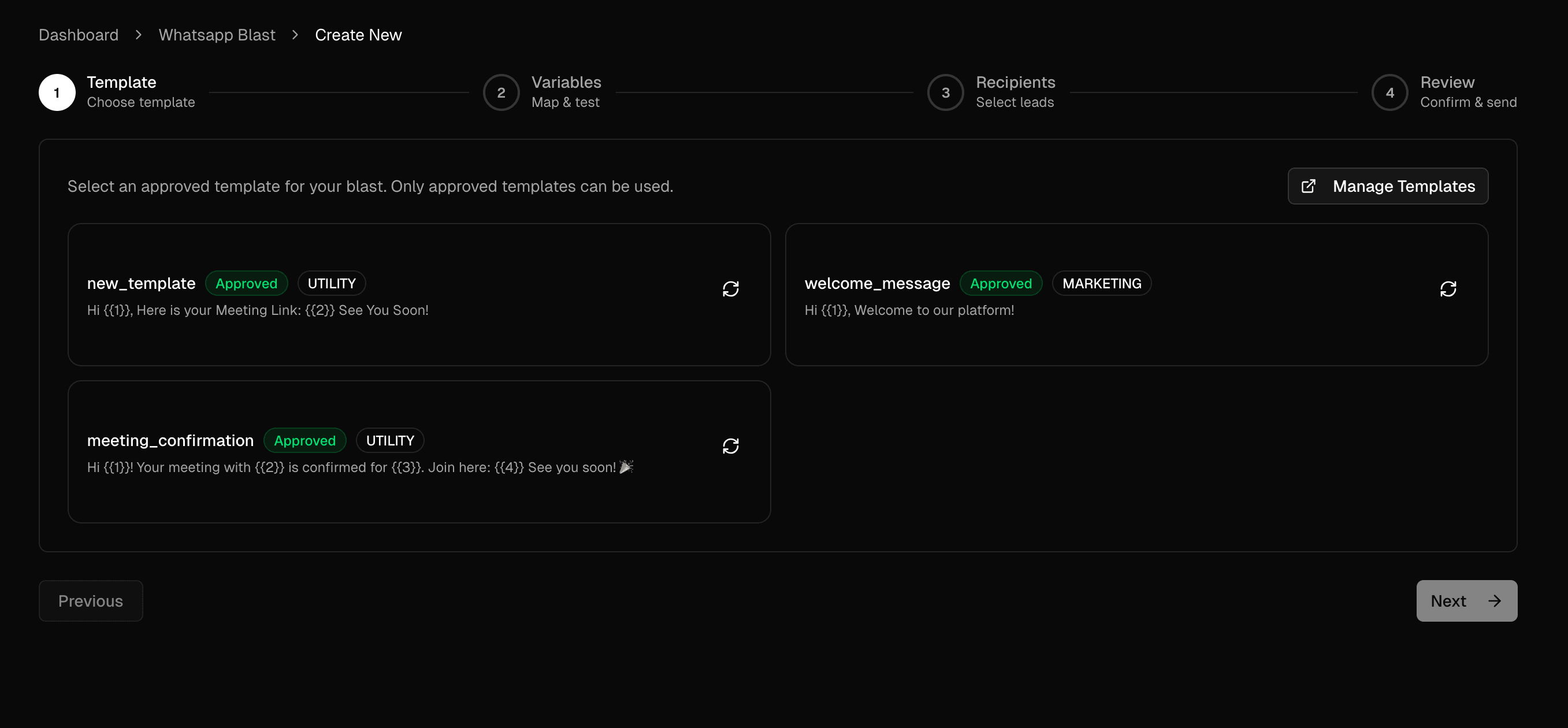Click the chevron after Whatsapp Blast breadcrumb
Viewport: 1568px width, 728px height.
pos(295,35)
